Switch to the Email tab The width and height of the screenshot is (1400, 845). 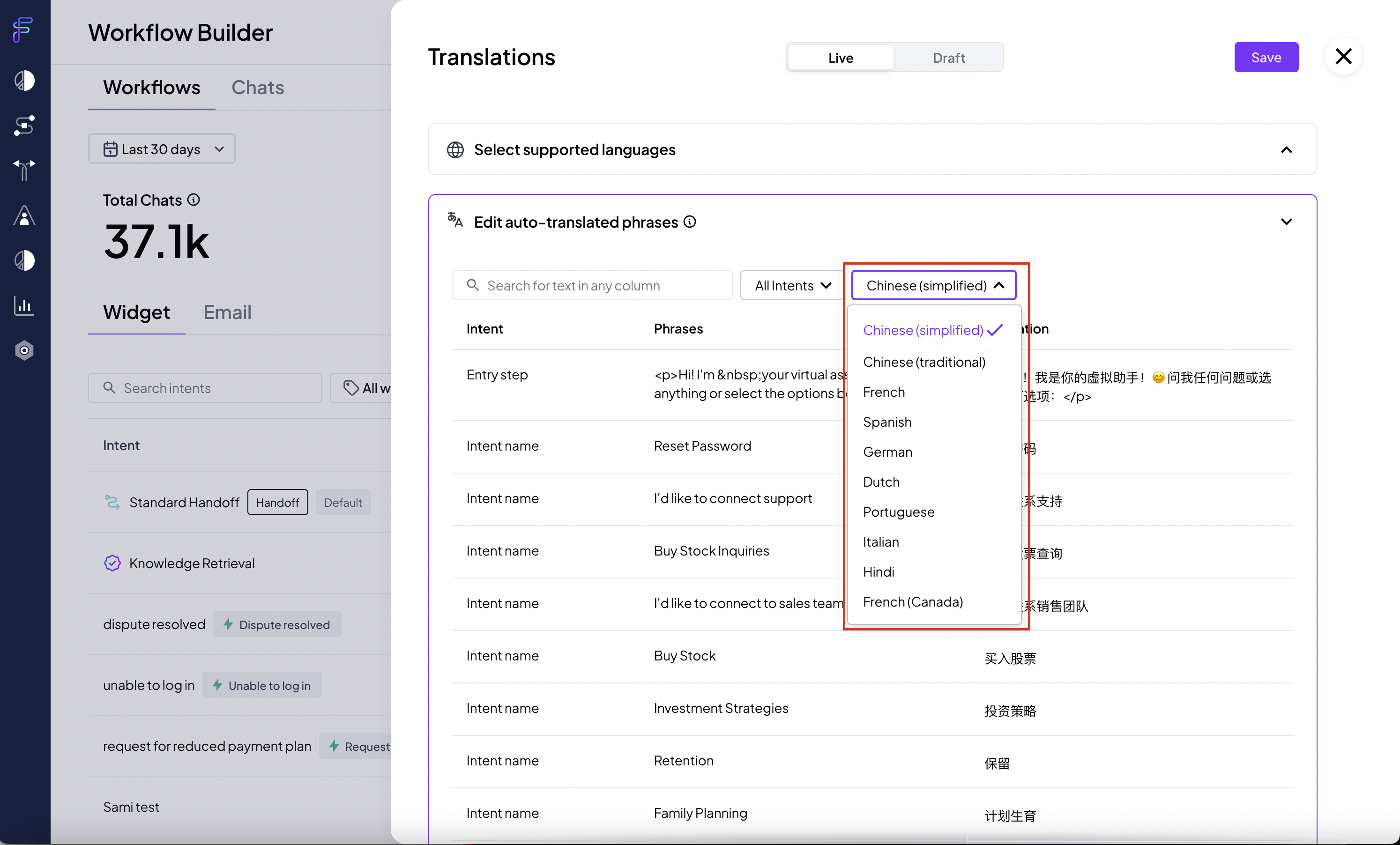(x=227, y=312)
